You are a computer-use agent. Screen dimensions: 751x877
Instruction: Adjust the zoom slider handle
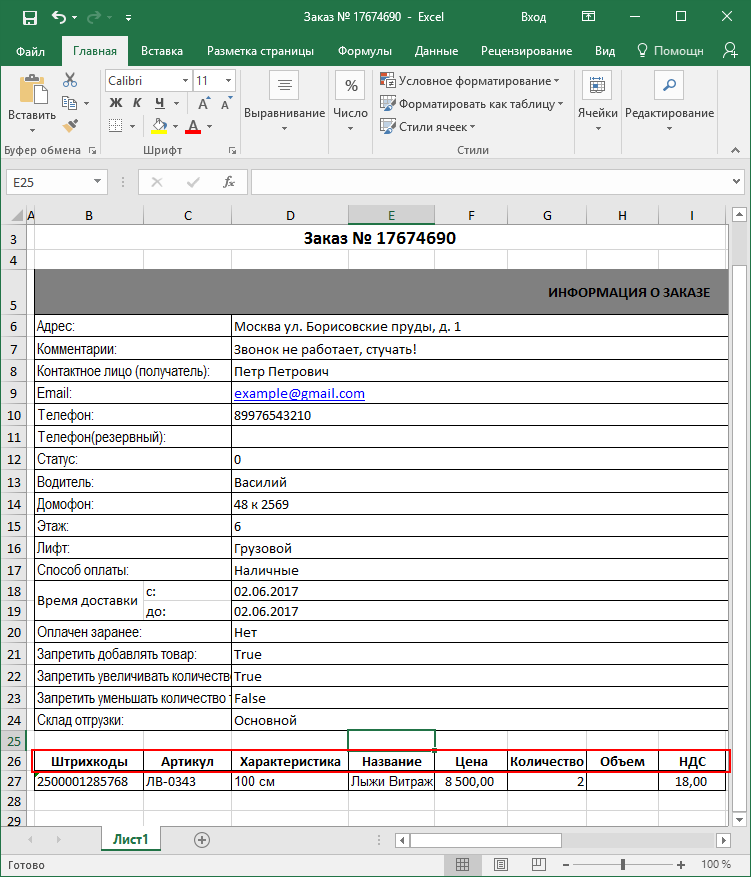[623, 865]
